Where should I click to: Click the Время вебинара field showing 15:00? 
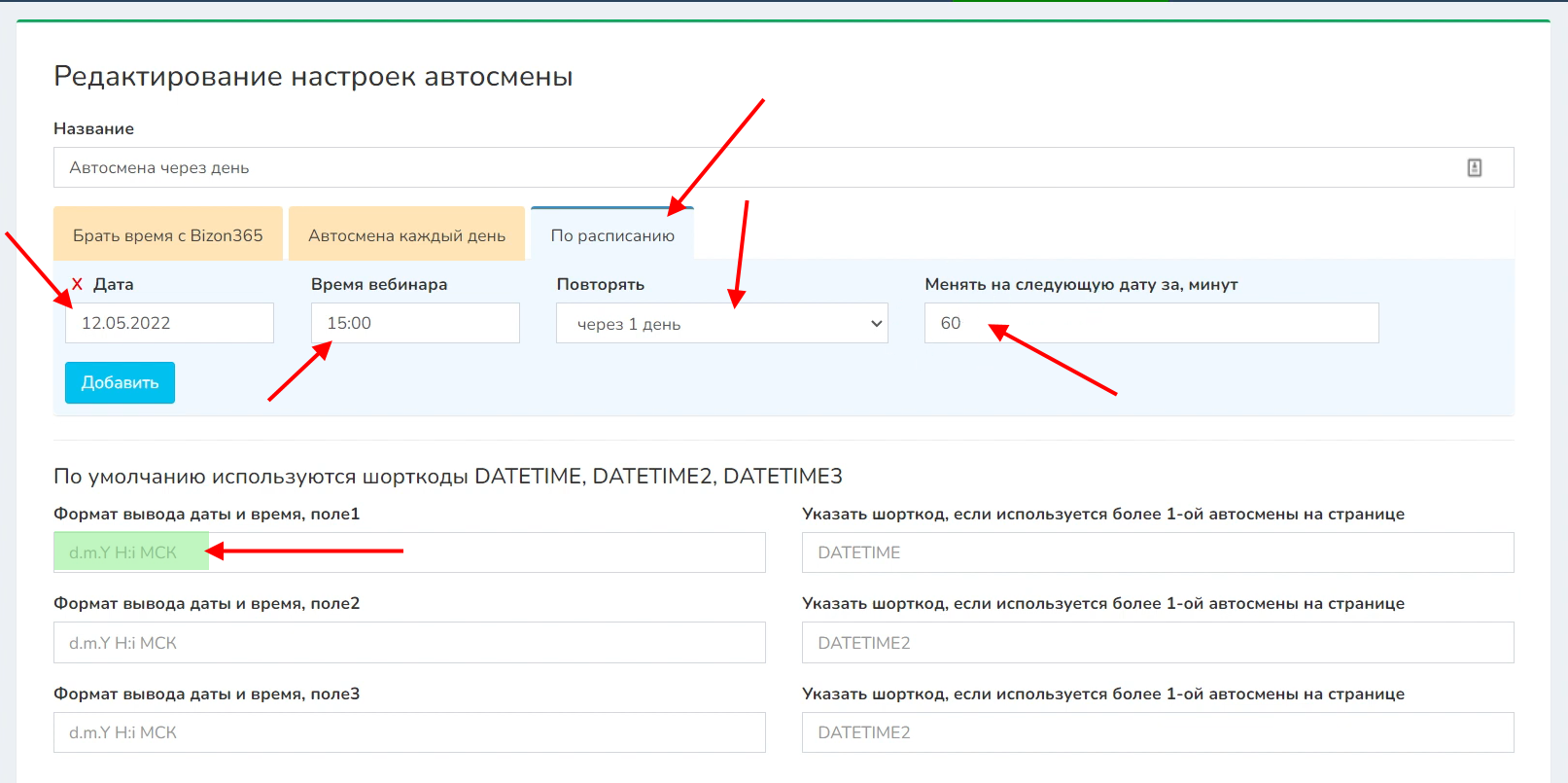tap(415, 323)
